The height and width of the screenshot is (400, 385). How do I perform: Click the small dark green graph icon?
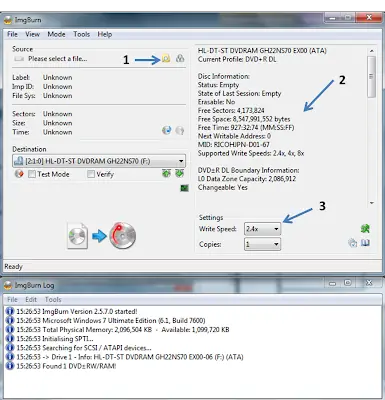click(x=184, y=188)
